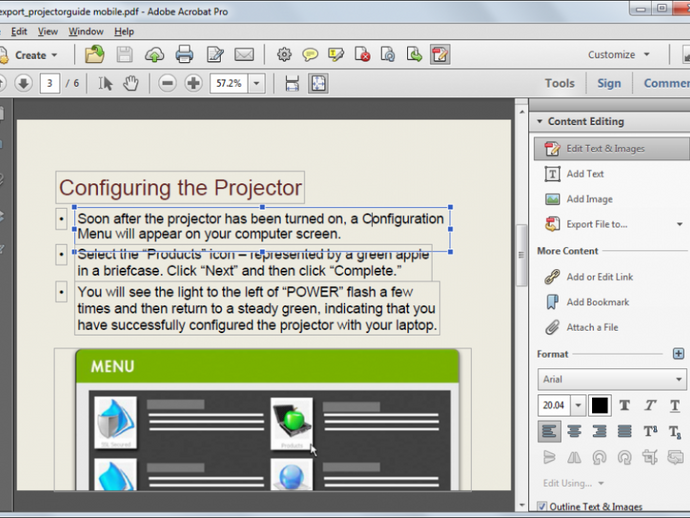The width and height of the screenshot is (690, 518).
Task: Click the Save floppy disk icon
Action: 125,55
